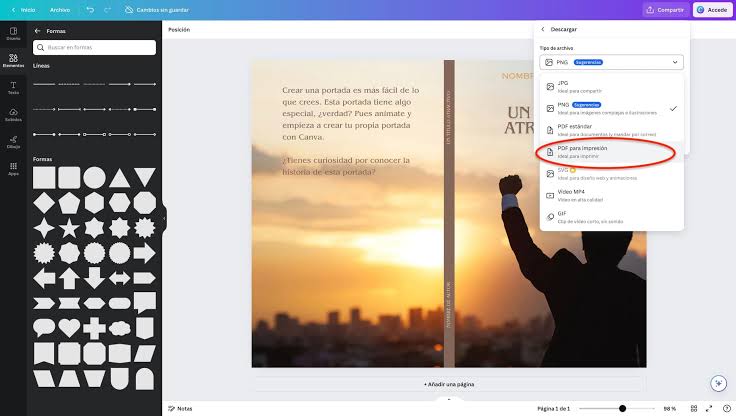This screenshot has width=736, height=416.
Task: Open the Subidos uploads panel
Action: 13,115
